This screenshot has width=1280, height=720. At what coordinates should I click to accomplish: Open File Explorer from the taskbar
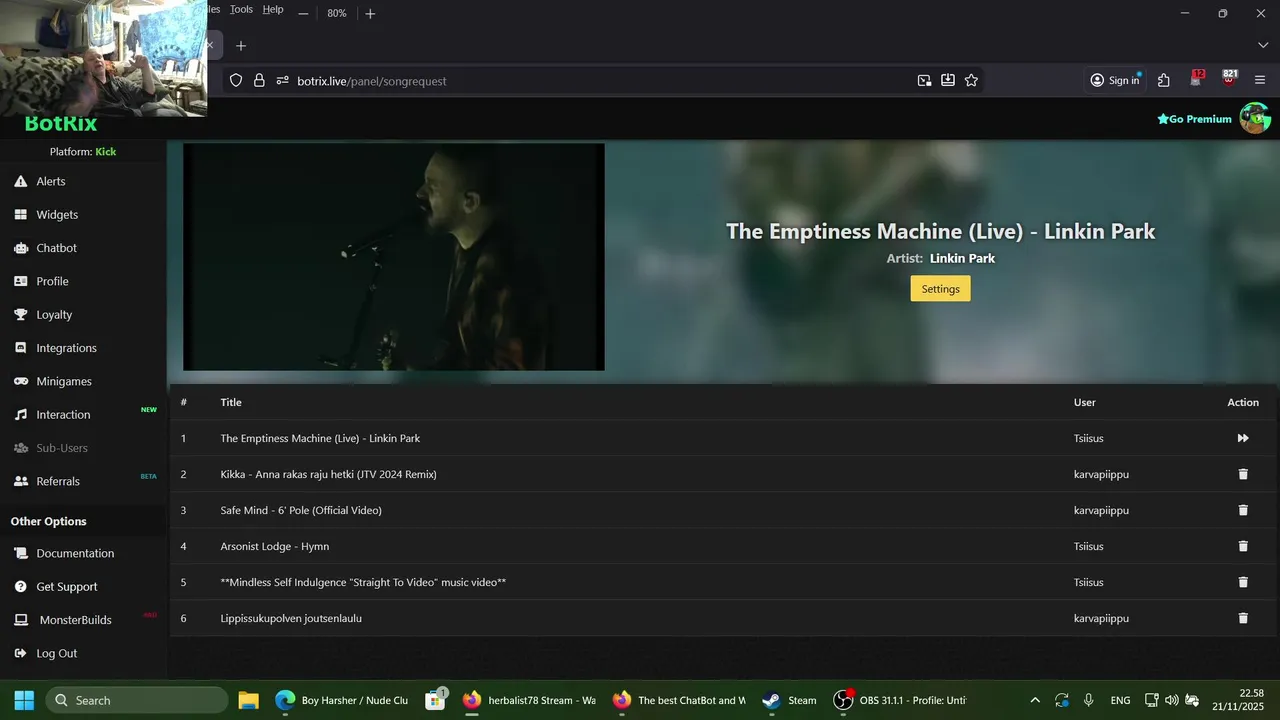[249, 700]
